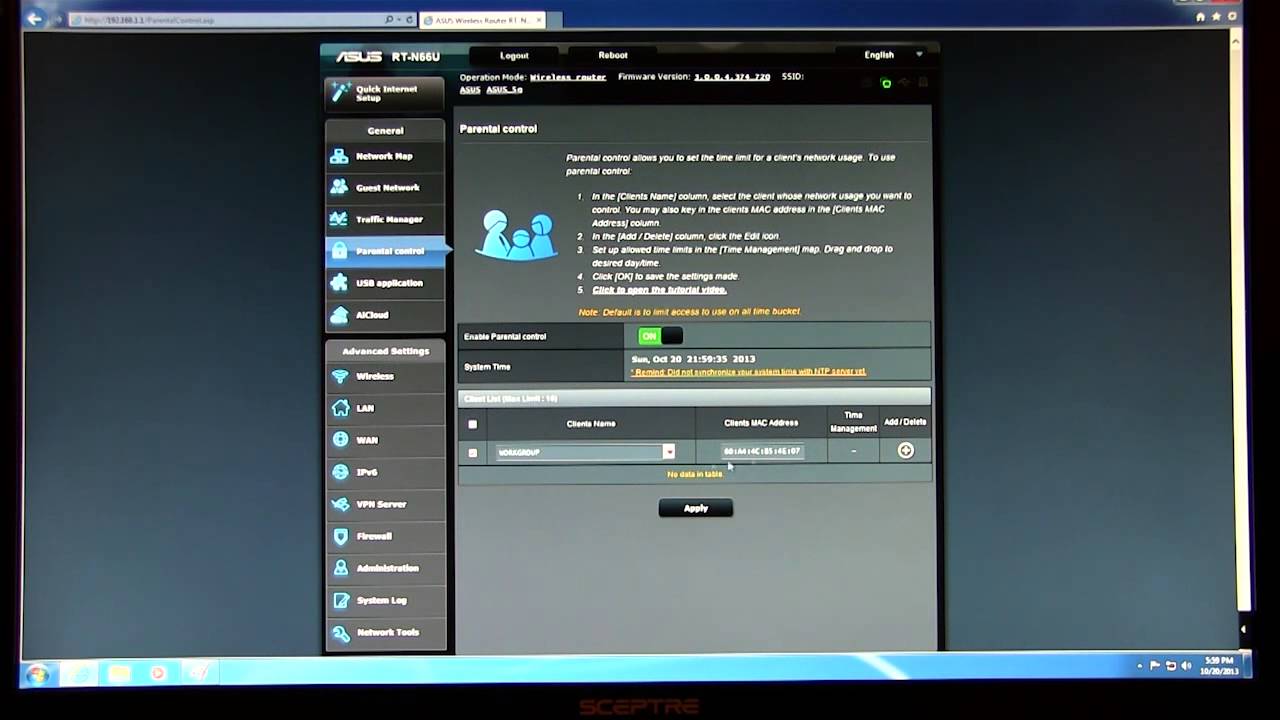Click the browser back arrow
Viewport: 1280px width, 720px height.
pos(35,19)
